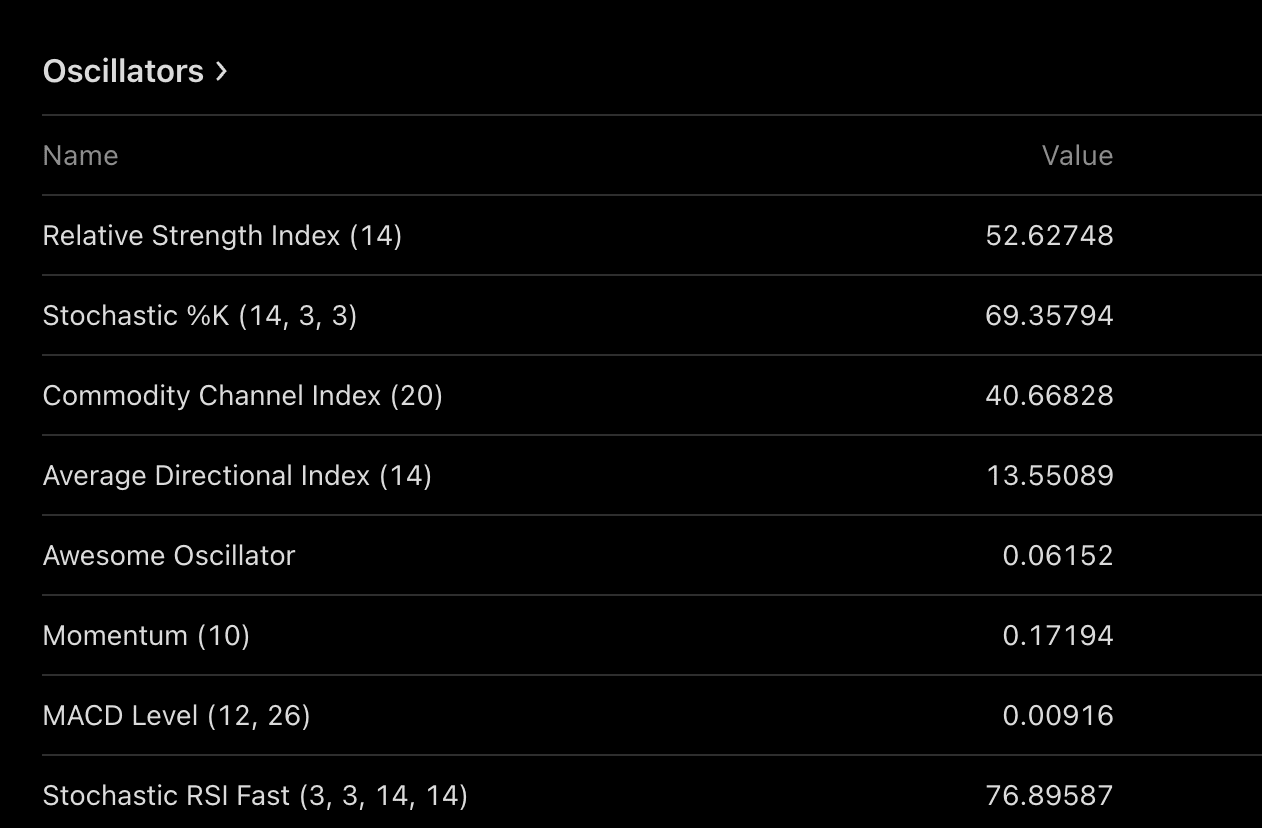Click the Stochastic RSI value 76.89587
This screenshot has width=1262, height=828.
pos(1049,795)
